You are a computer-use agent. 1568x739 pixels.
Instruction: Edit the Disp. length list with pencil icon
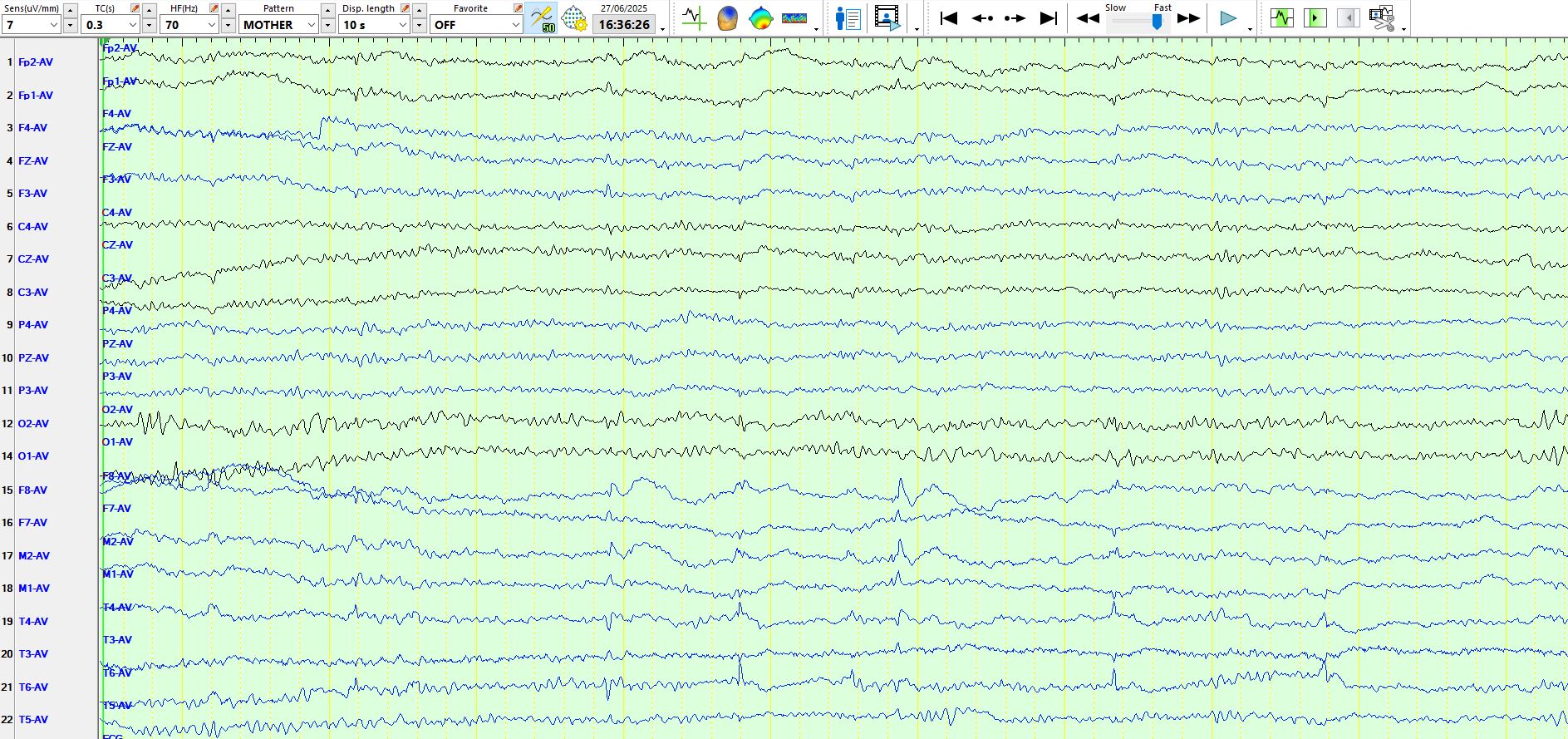[406, 8]
